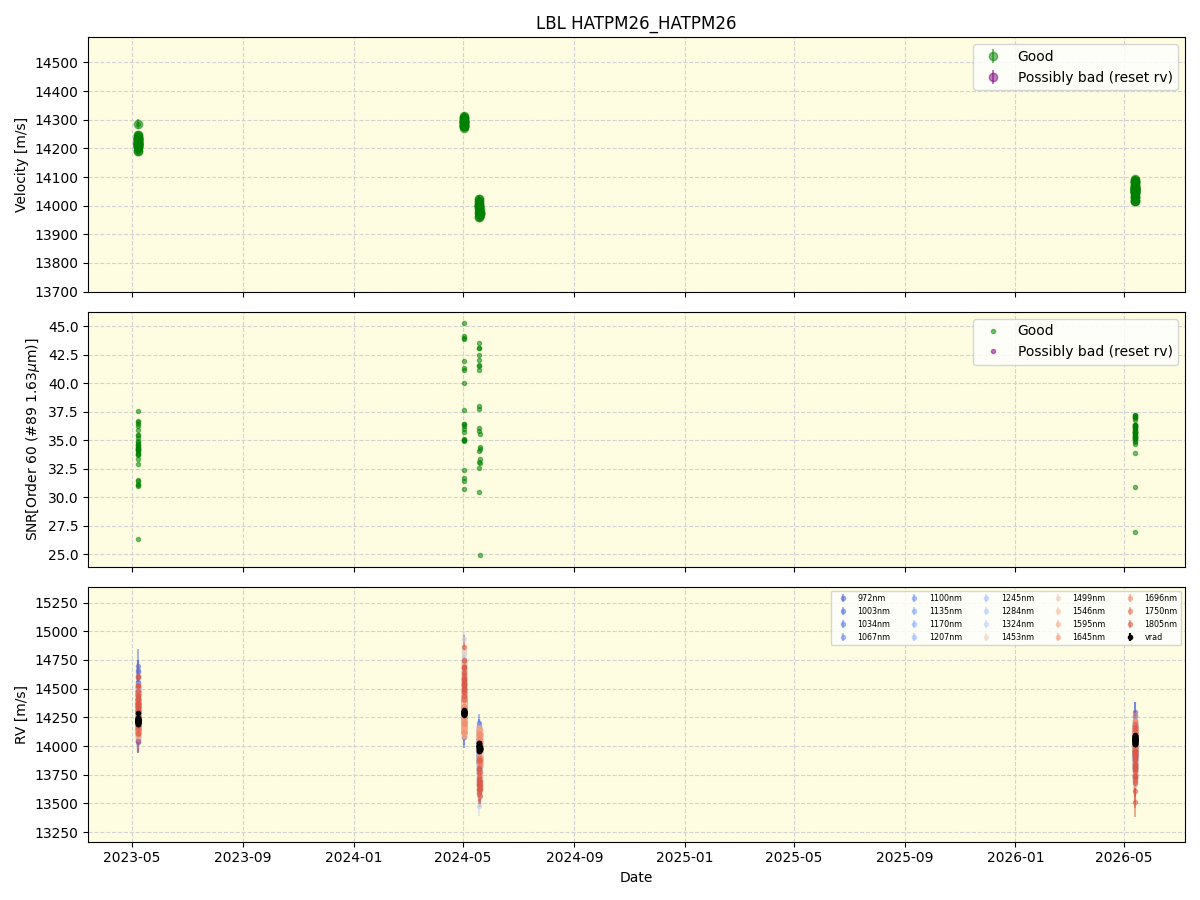This screenshot has width=1200, height=900.
Task: Select the 1324nm legend entry
Action: [1009, 624]
